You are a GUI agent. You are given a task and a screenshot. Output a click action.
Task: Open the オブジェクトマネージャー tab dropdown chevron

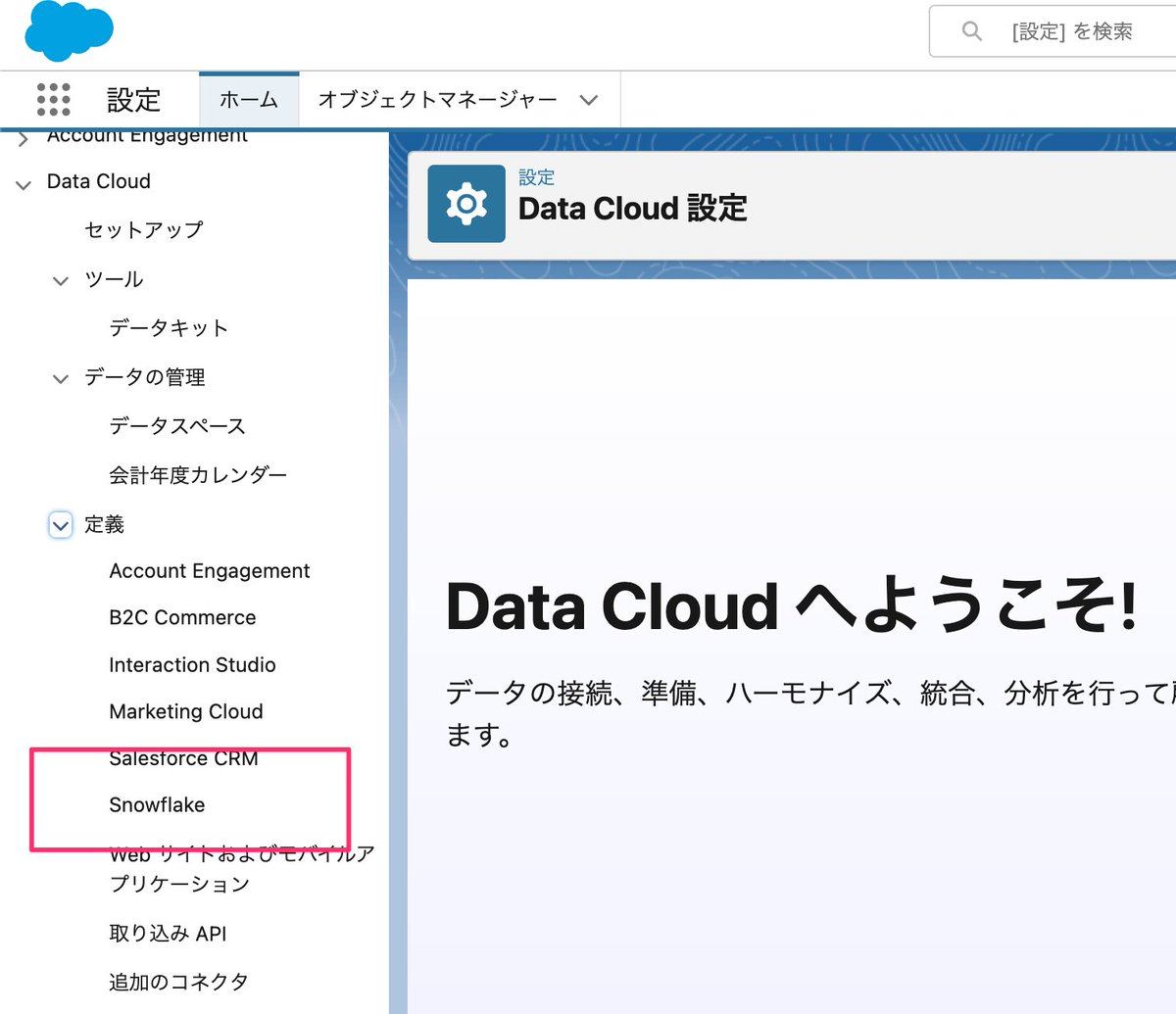[x=589, y=100]
